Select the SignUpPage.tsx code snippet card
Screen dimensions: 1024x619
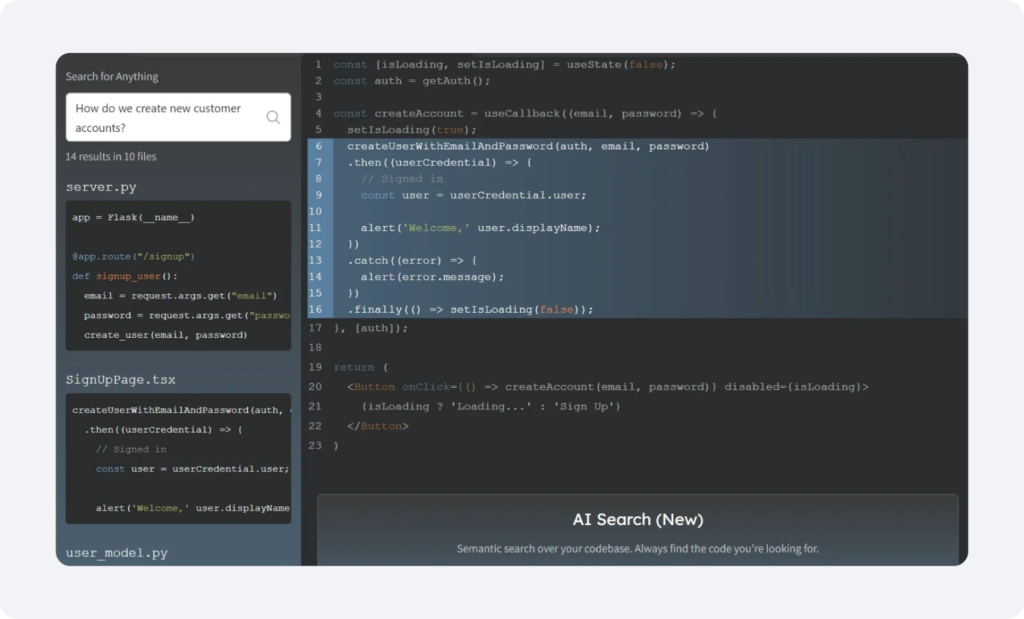coord(178,458)
